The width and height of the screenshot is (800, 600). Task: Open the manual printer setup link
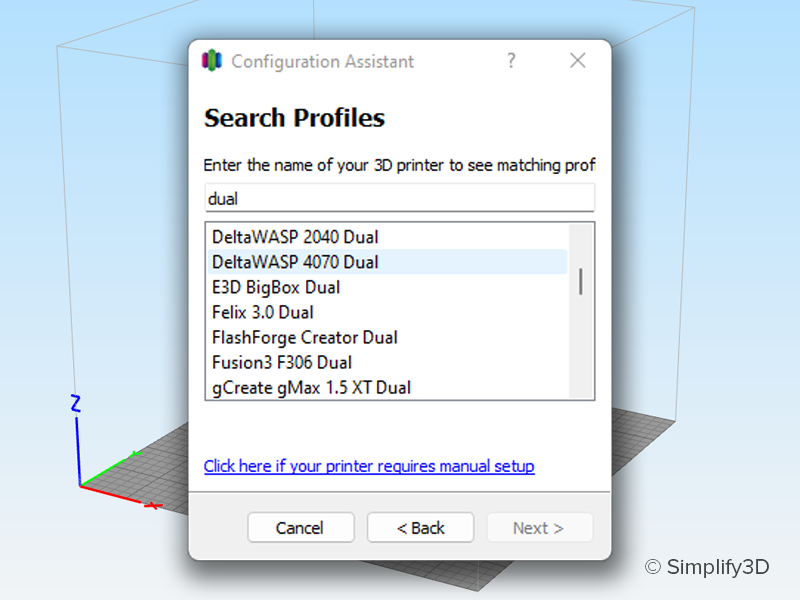point(369,466)
